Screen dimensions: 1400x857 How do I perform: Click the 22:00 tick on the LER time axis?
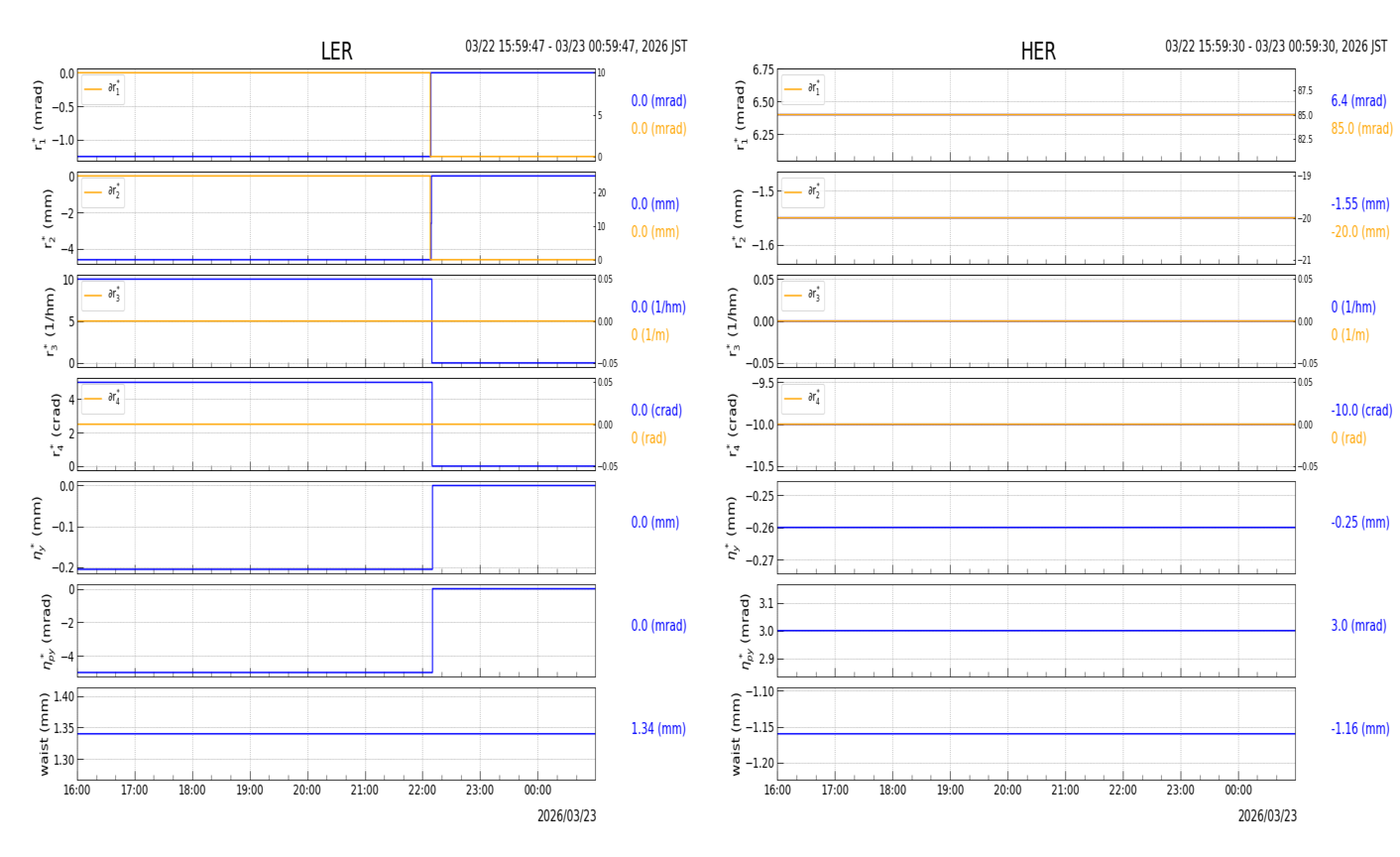point(422,791)
